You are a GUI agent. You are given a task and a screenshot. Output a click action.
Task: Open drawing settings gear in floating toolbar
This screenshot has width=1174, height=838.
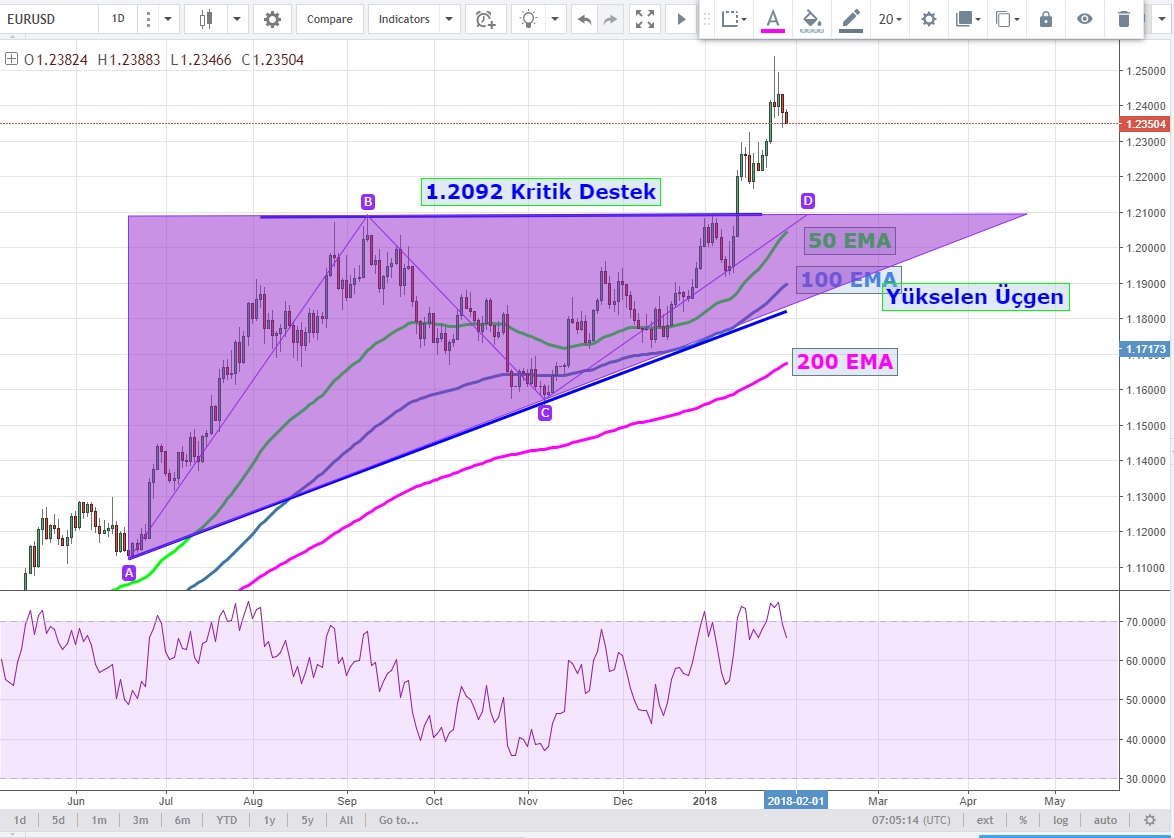click(x=929, y=19)
